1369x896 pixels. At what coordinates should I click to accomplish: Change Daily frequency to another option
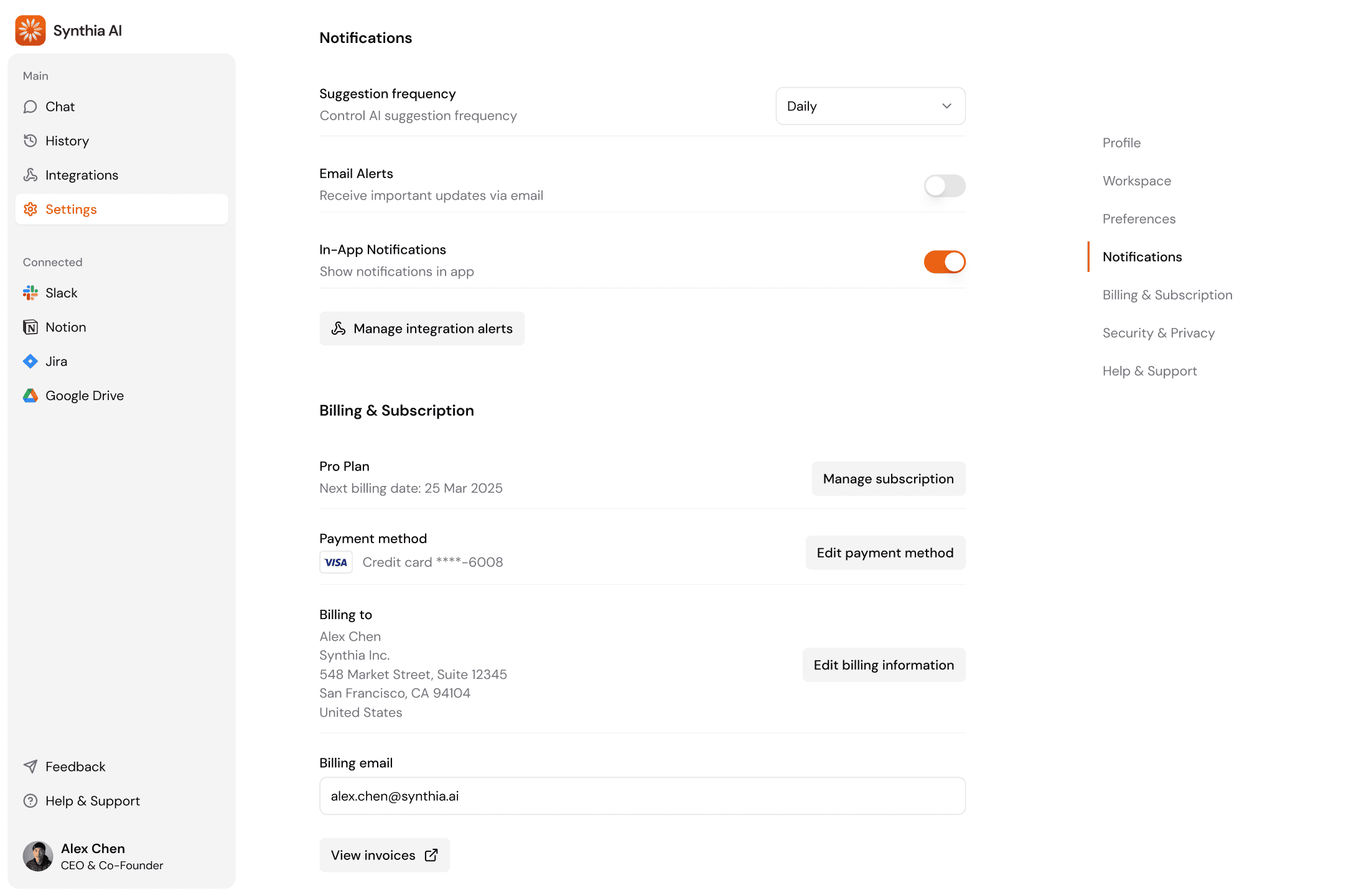tap(870, 106)
